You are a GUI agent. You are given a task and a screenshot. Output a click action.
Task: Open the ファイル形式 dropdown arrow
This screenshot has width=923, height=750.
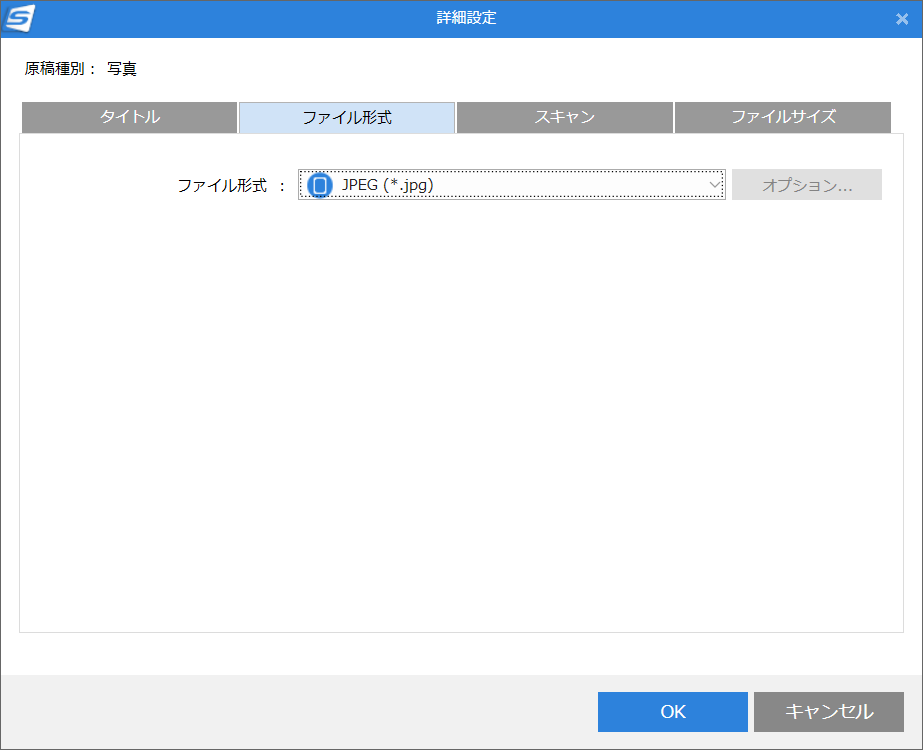point(715,185)
